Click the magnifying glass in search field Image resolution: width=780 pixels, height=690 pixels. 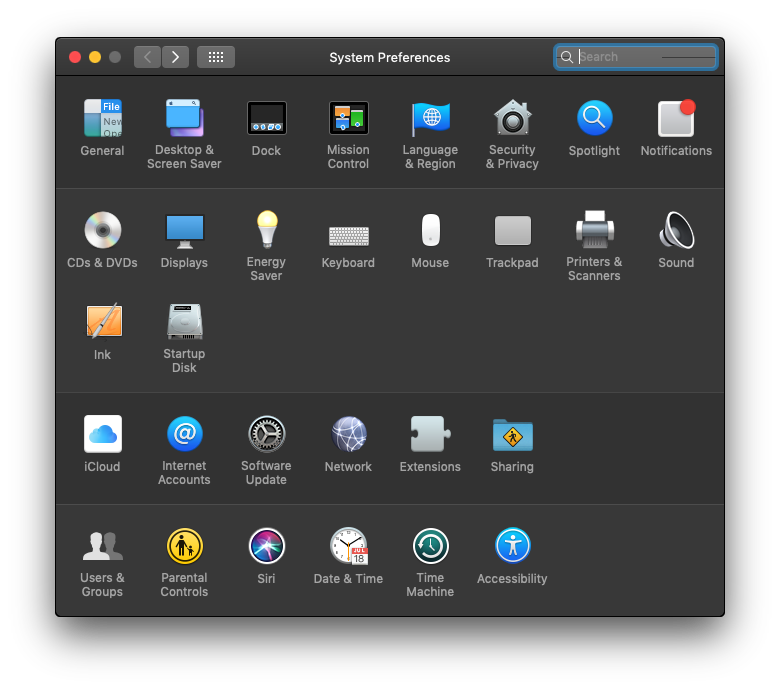(567, 57)
